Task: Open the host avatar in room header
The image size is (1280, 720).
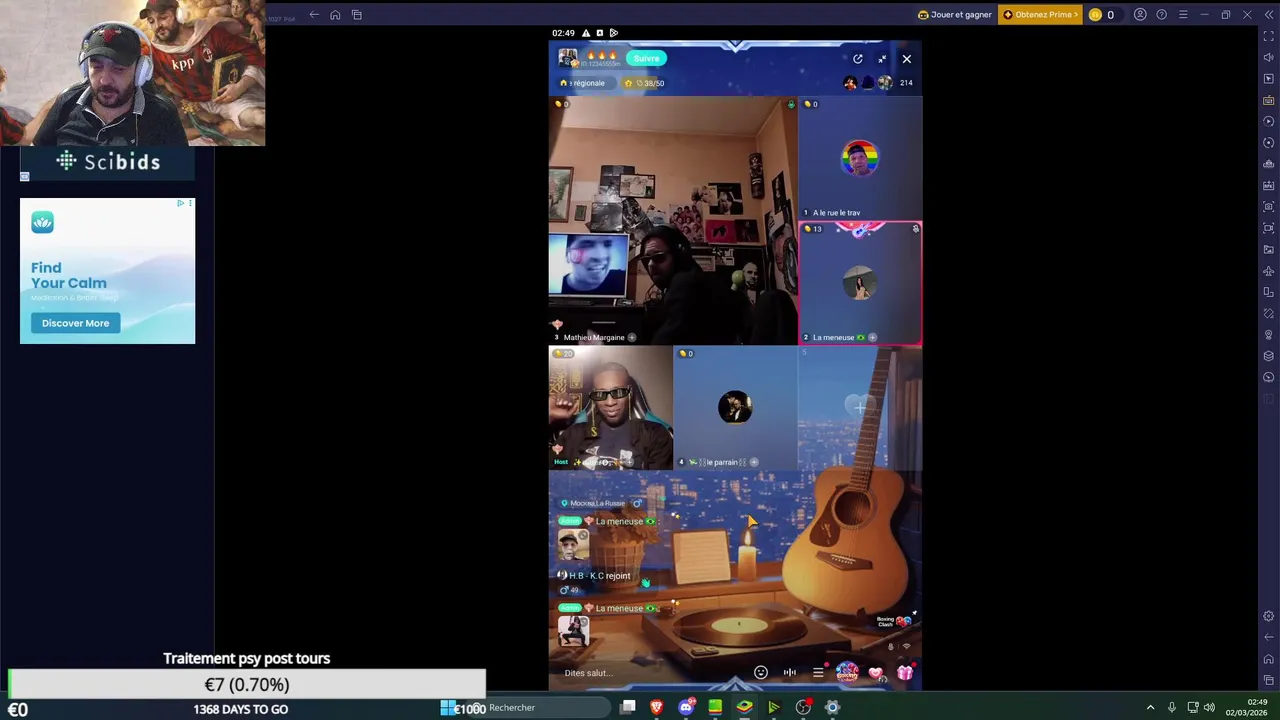Action: 568,58
